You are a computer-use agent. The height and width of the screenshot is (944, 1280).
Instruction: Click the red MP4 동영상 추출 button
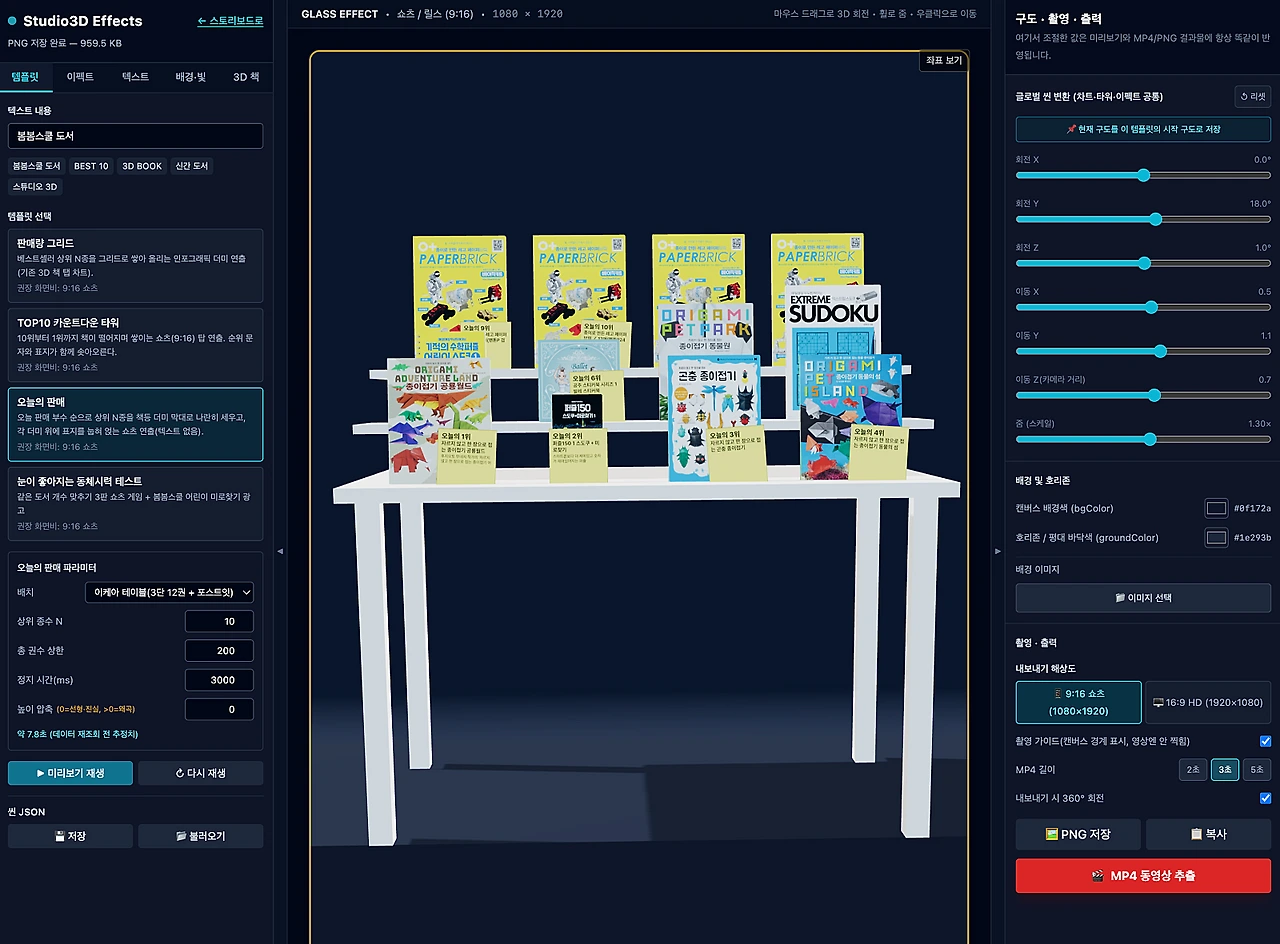click(x=1143, y=876)
